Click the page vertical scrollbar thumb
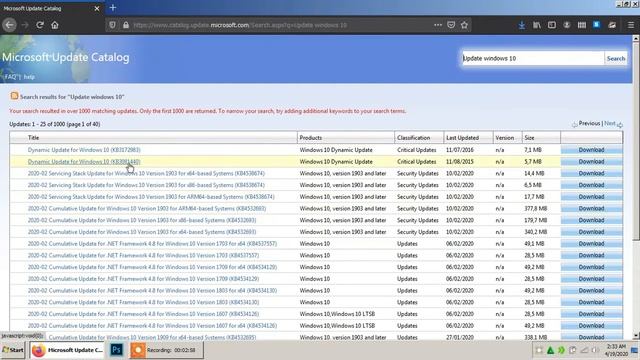The height and width of the screenshot is (360, 640). (636, 141)
